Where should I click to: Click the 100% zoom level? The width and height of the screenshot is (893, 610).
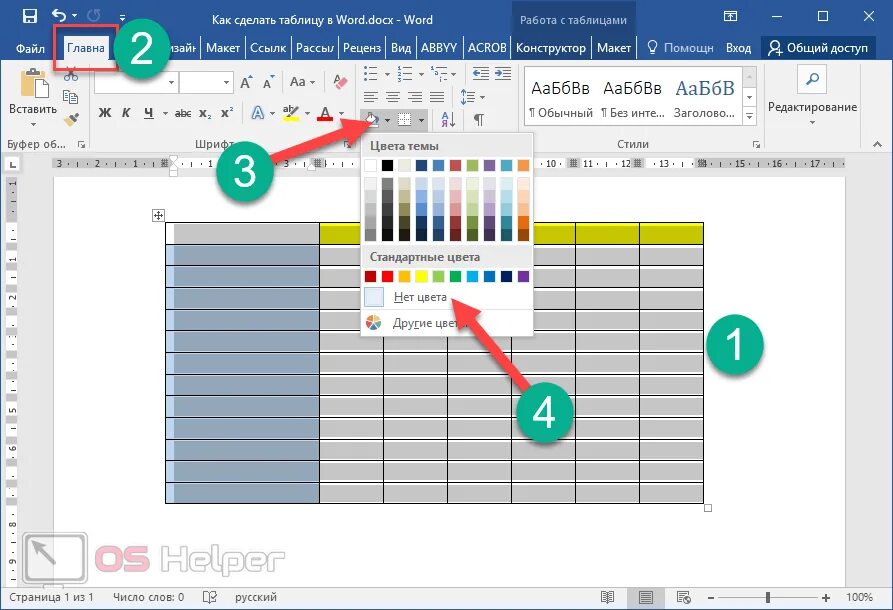point(859,597)
